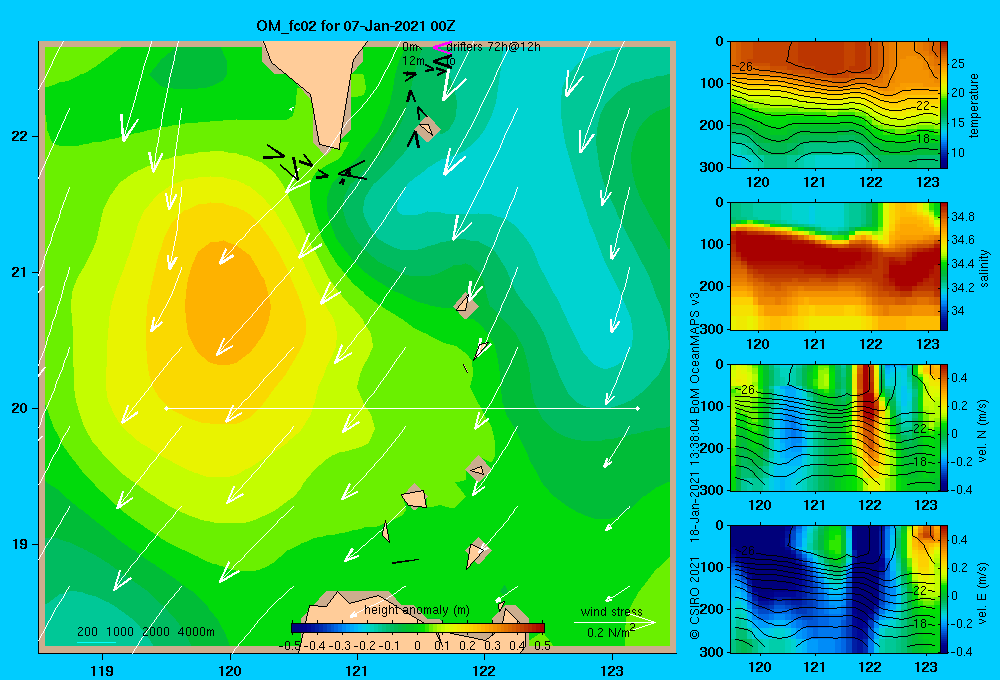1000x680 pixels.
Task: Click the 'vel. E (m/s)' axis label
Action: 983,592
